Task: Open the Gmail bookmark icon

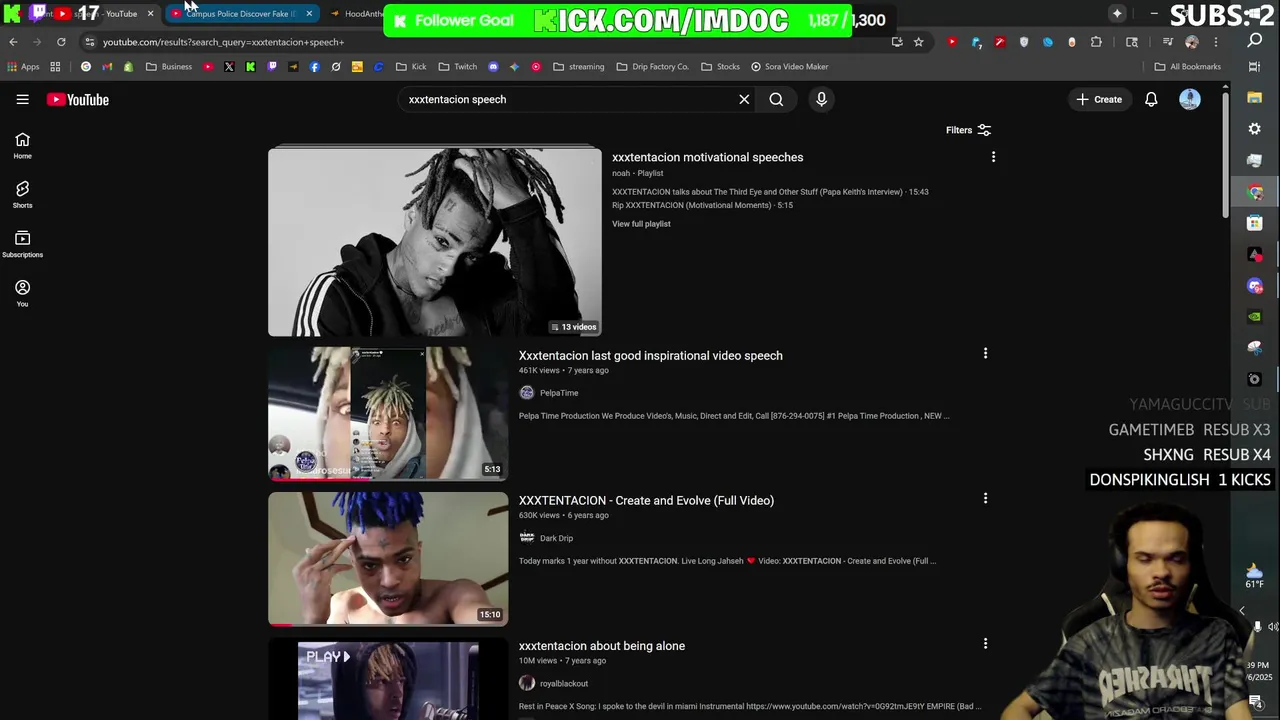Action: click(x=107, y=67)
